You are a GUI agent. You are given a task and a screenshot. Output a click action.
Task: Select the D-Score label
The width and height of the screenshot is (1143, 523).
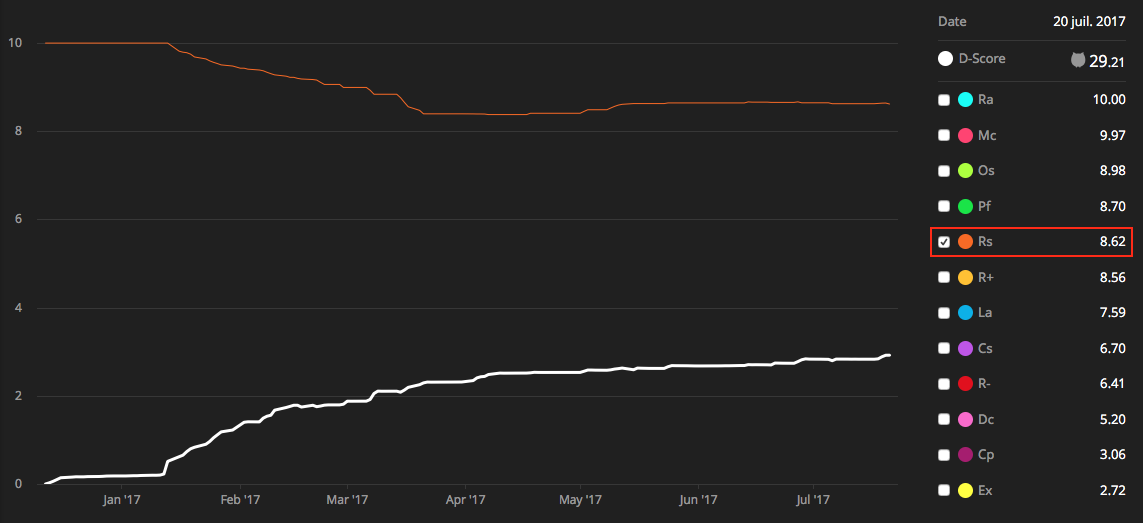[982, 59]
